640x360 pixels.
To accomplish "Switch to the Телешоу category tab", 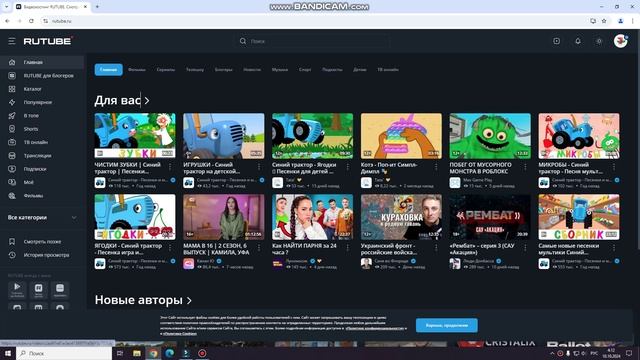I will click(x=195, y=70).
